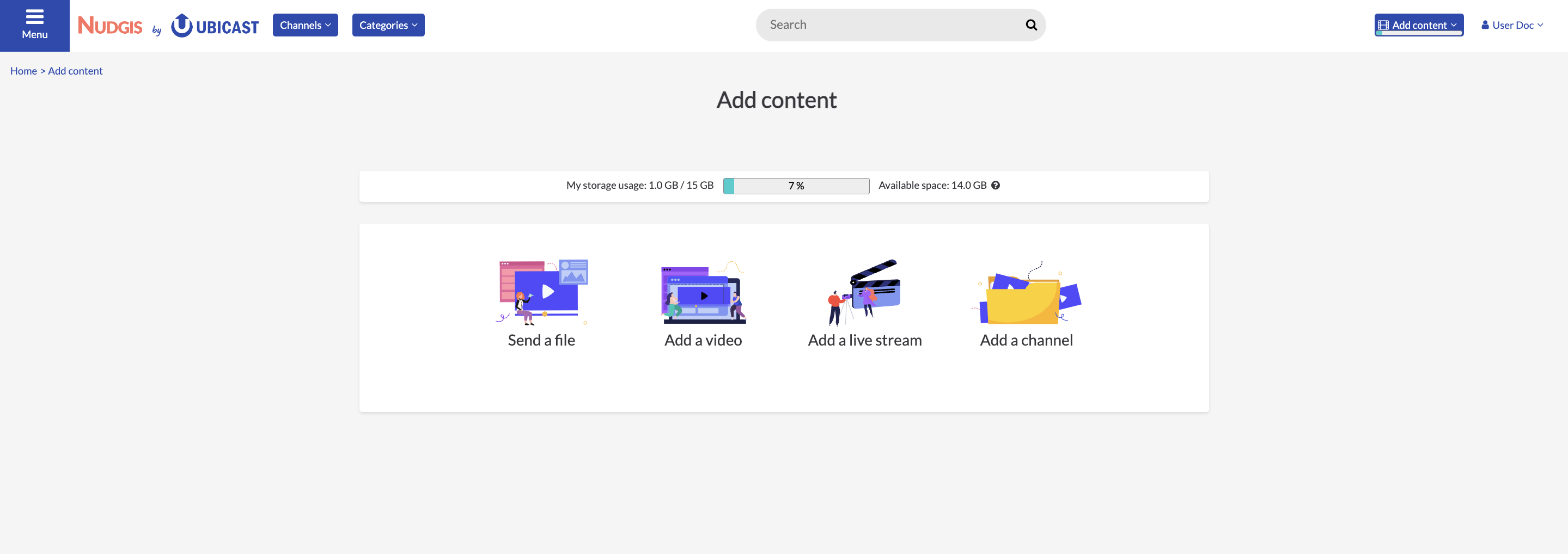
Task: Click the storage help question mark icon
Action: (x=995, y=186)
